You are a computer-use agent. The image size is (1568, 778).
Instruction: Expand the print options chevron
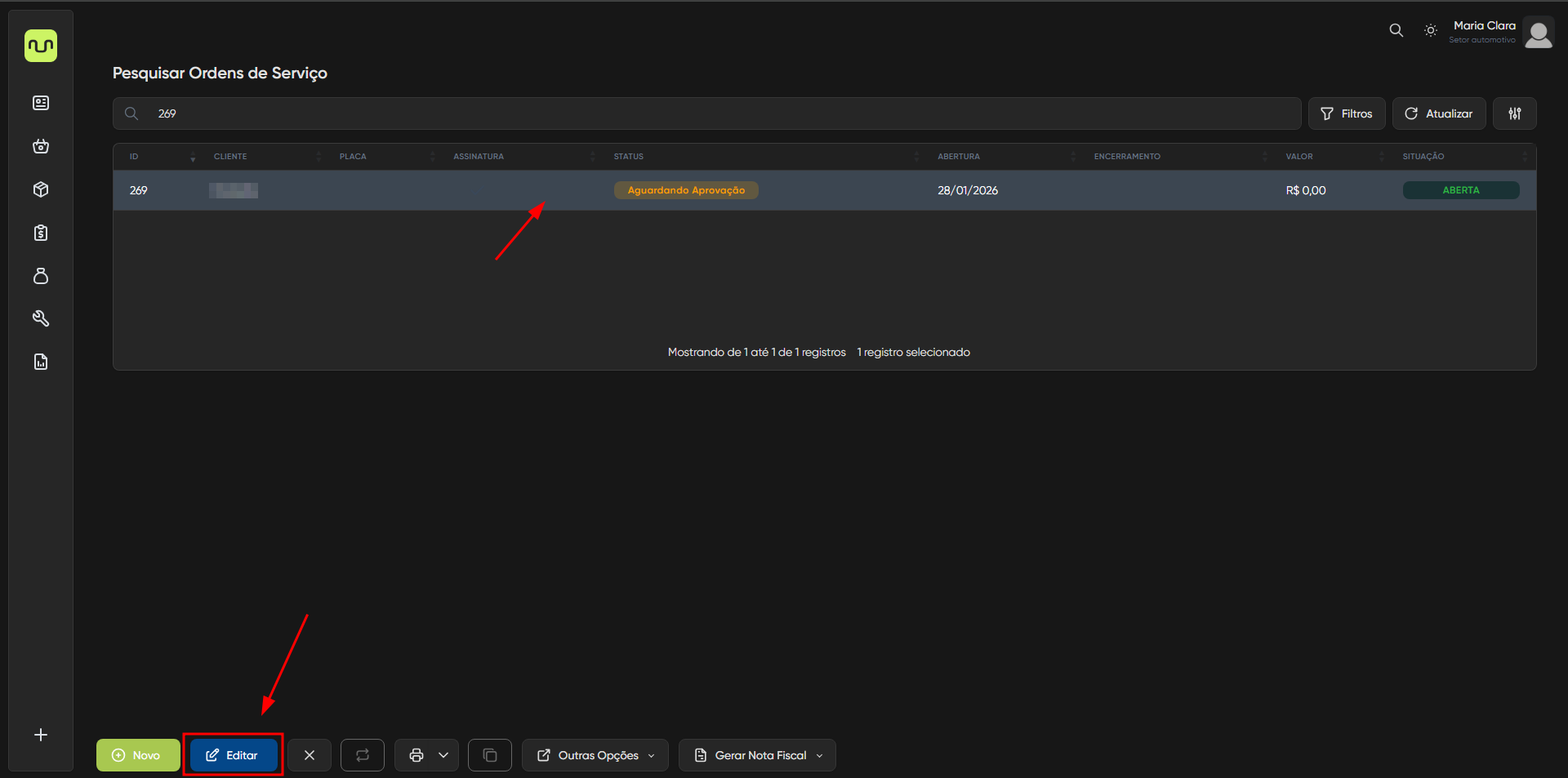tap(443, 755)
